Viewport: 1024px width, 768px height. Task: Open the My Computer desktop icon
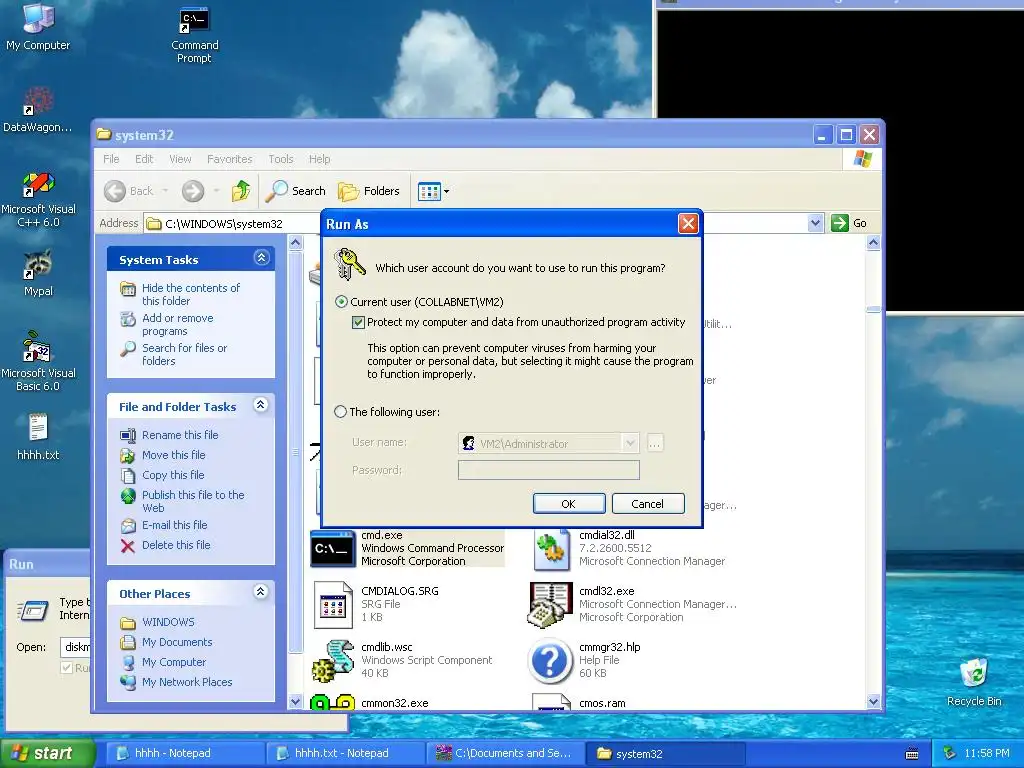point(38,26)
